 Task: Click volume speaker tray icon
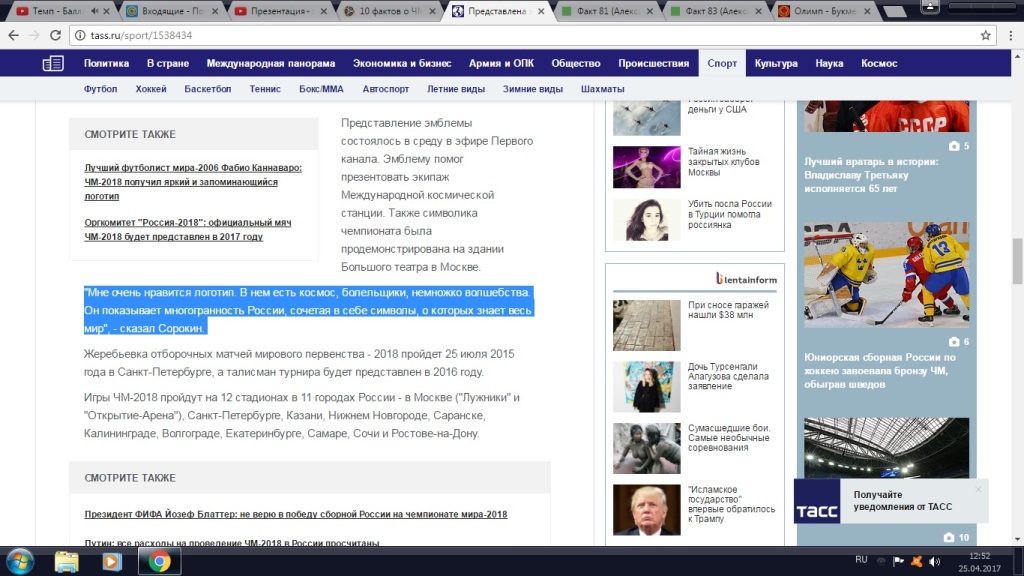(x=935, y=561)
